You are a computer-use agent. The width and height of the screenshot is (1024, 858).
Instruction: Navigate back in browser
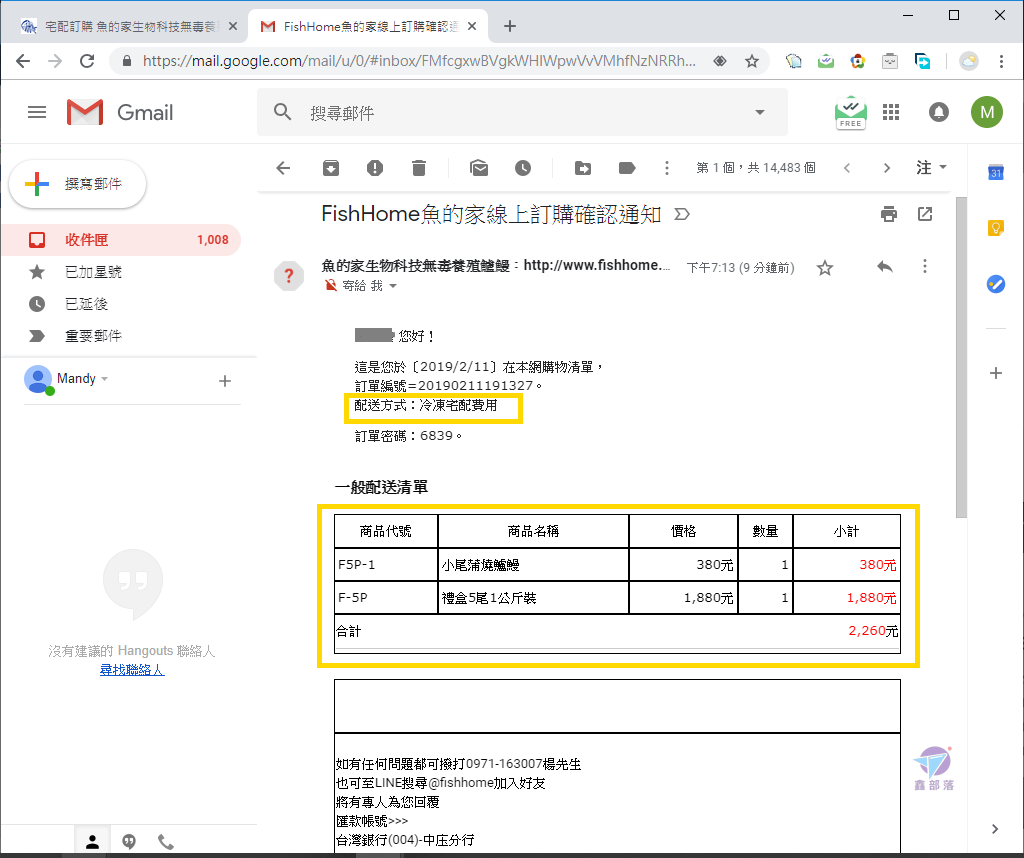tap(23, 61)
